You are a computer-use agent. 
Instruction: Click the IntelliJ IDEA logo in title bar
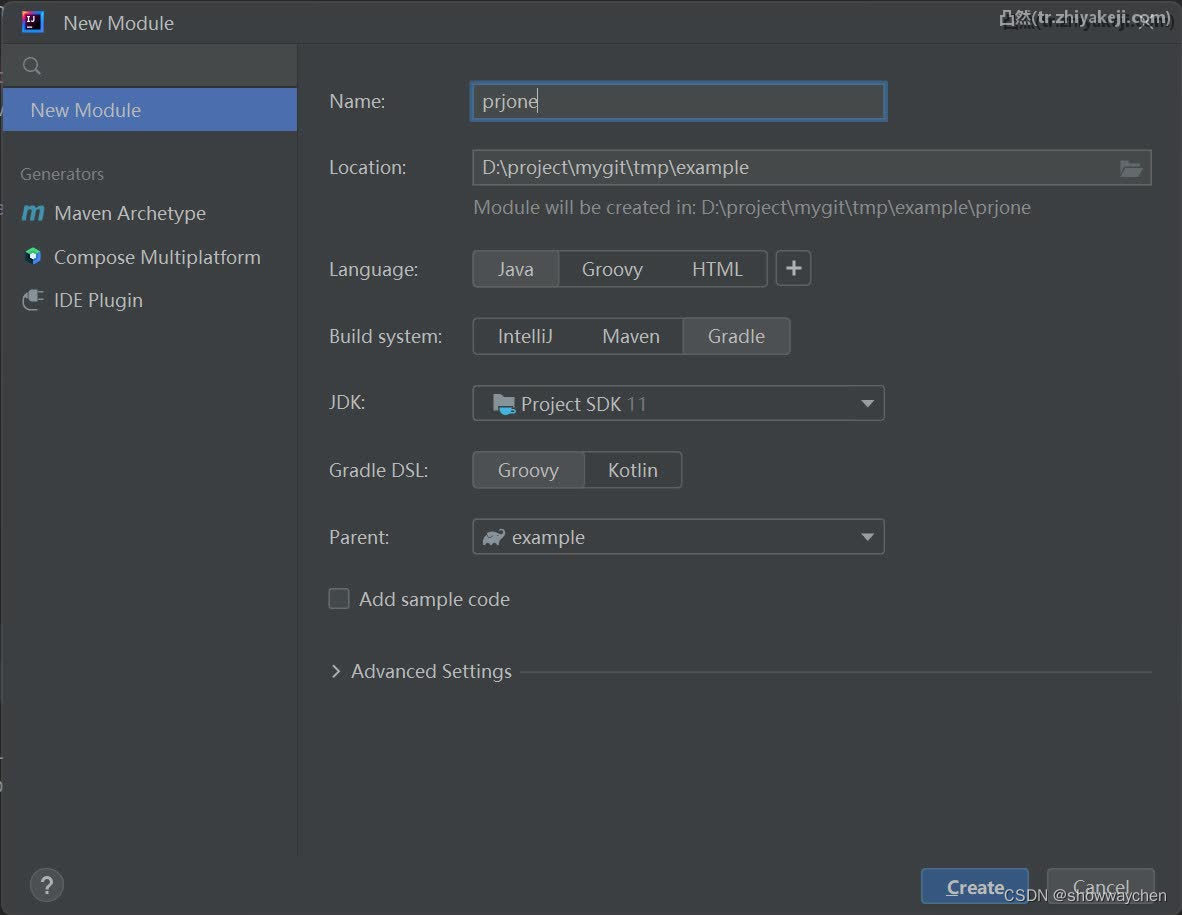(32, 21)
